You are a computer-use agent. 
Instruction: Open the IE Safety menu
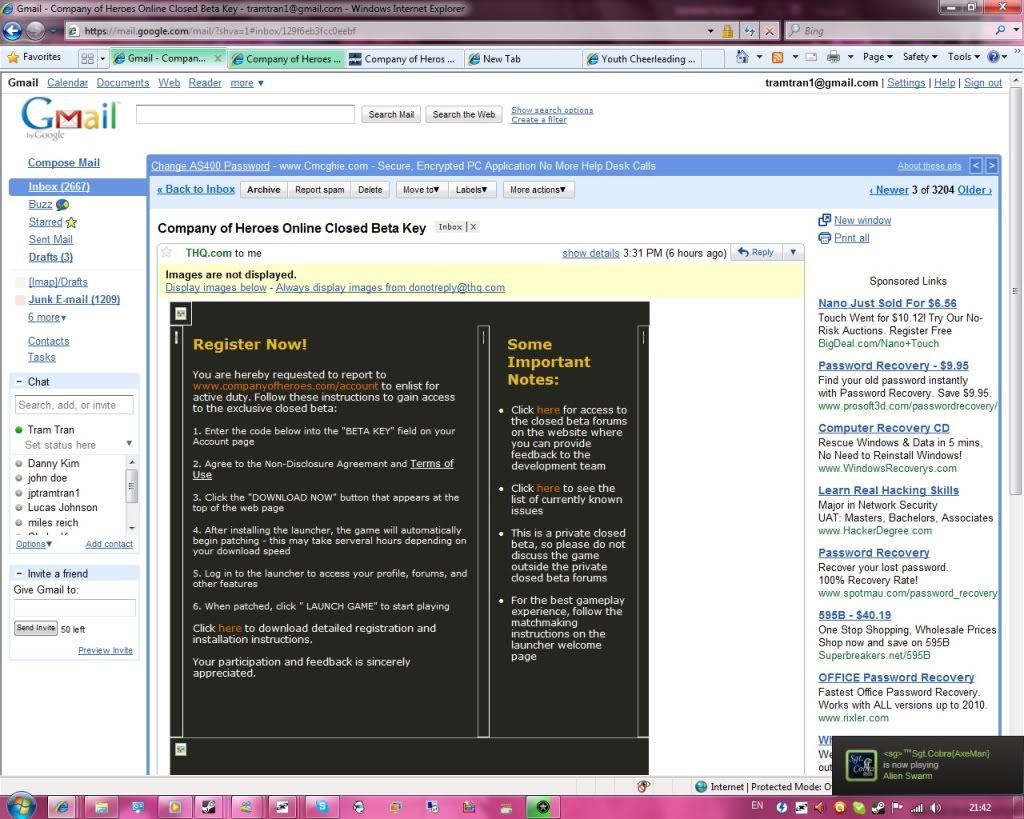(x=920, y=57)
